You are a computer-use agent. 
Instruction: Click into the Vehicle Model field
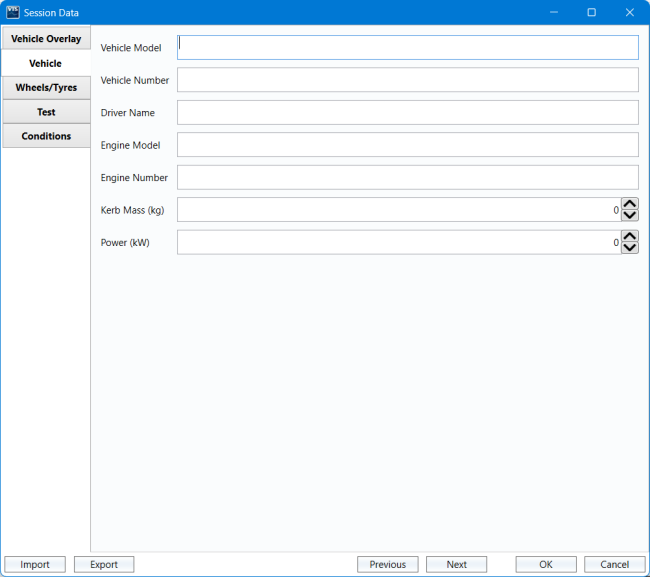407,48
